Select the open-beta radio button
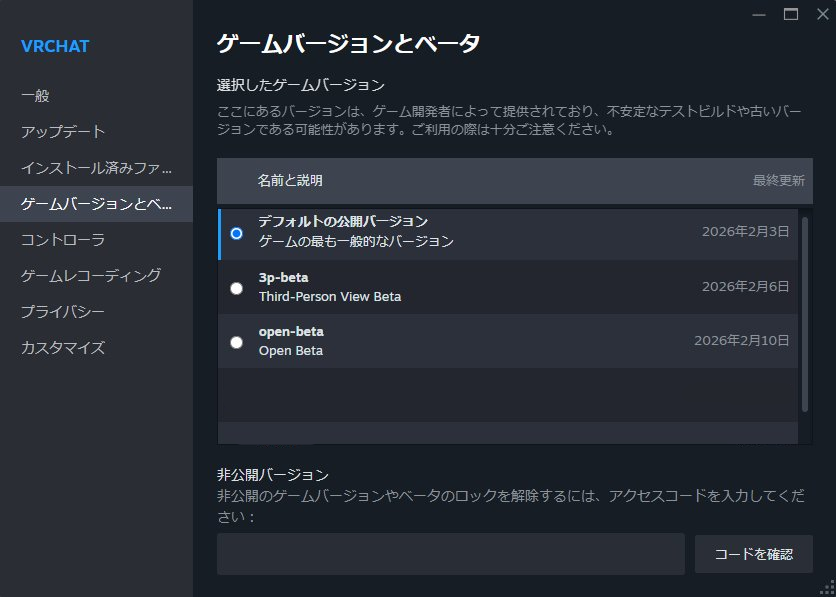This screenshot has width=836, height=597. [x=236, y=342]
